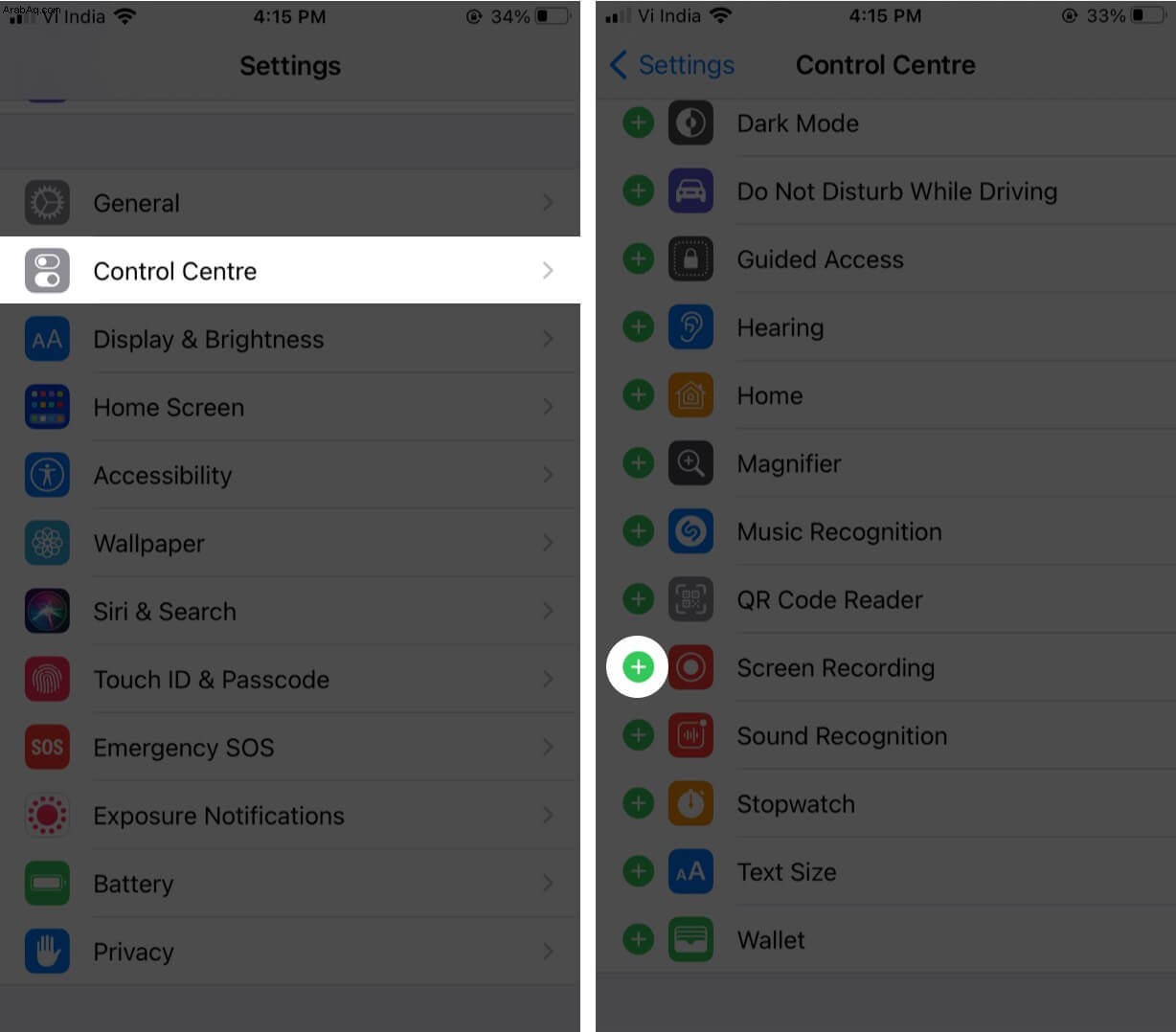Add Screen Recording with green plus
Screen dimensions: 1176x1032
(x=638, y=667)
